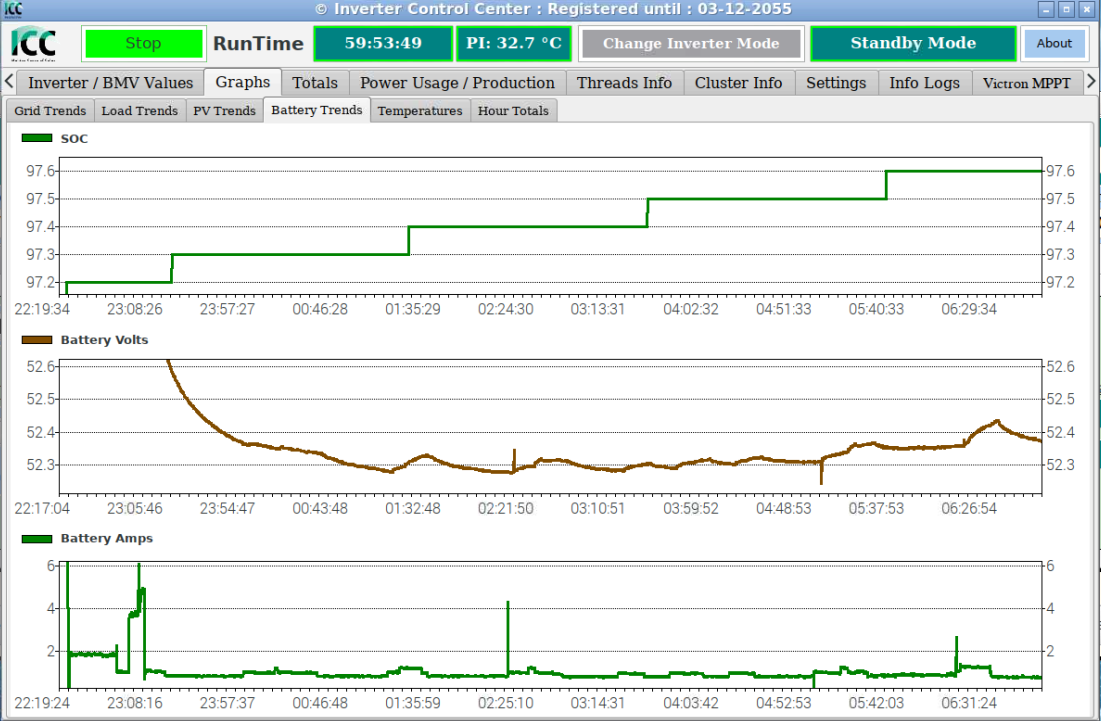Go to the Power Usage / Production tab
The height and width of the screenshot is (721, 1101).
[457, 83]
